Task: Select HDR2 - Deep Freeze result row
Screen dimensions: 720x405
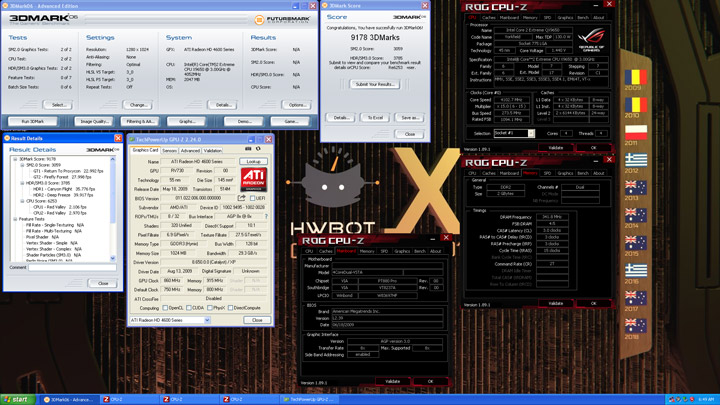Action: pyautogui.click(x=63, y=195)
